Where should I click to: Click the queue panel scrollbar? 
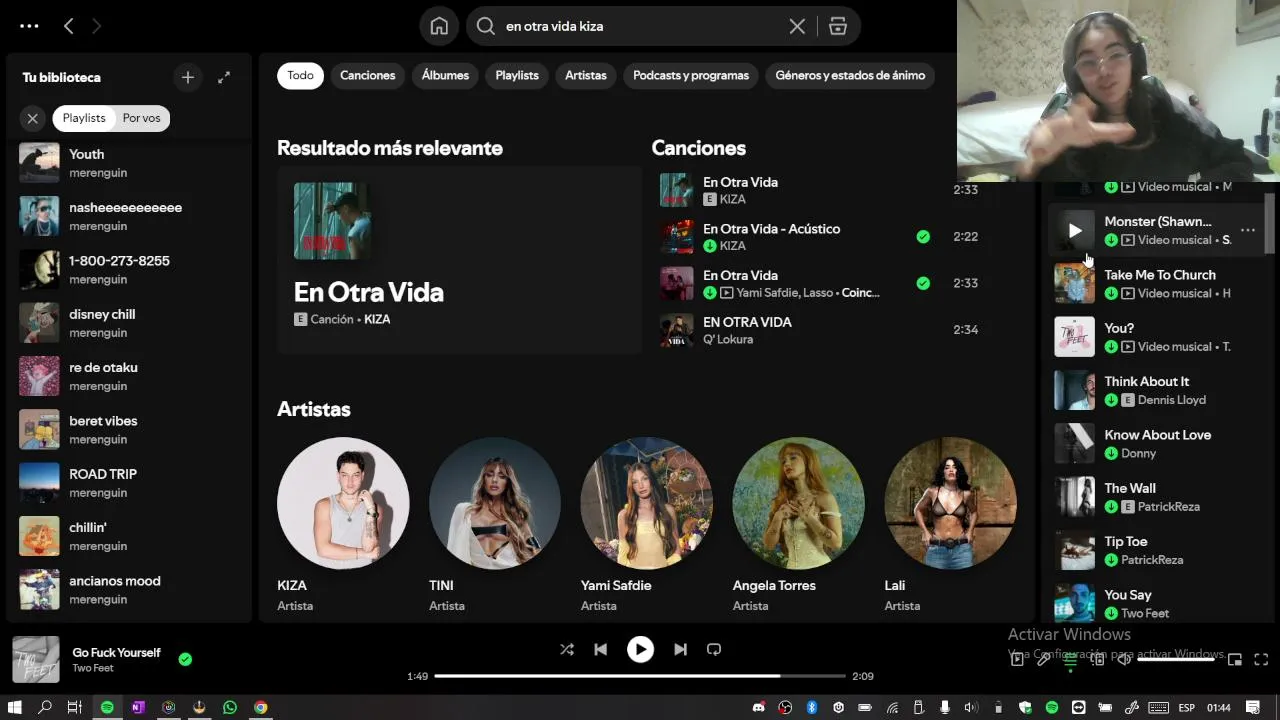pyautogui.click(x=1270, y=224)
